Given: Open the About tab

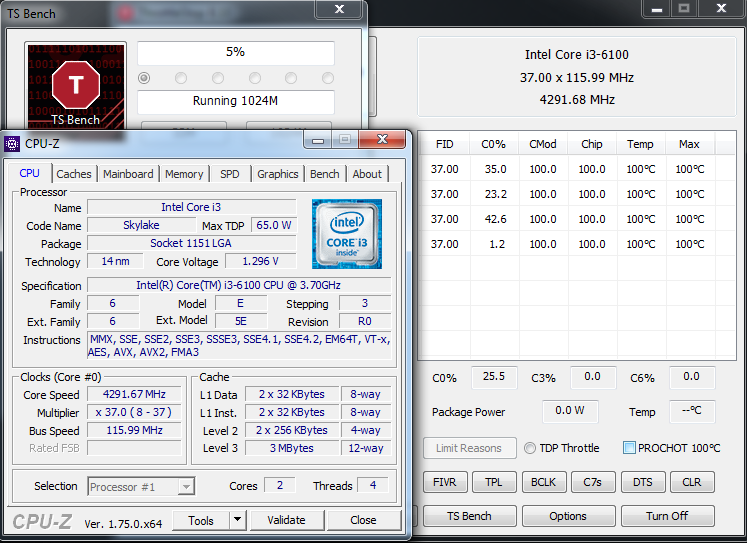Looking at the screenshot, I should pyautogui.click(x=367, y=174).
